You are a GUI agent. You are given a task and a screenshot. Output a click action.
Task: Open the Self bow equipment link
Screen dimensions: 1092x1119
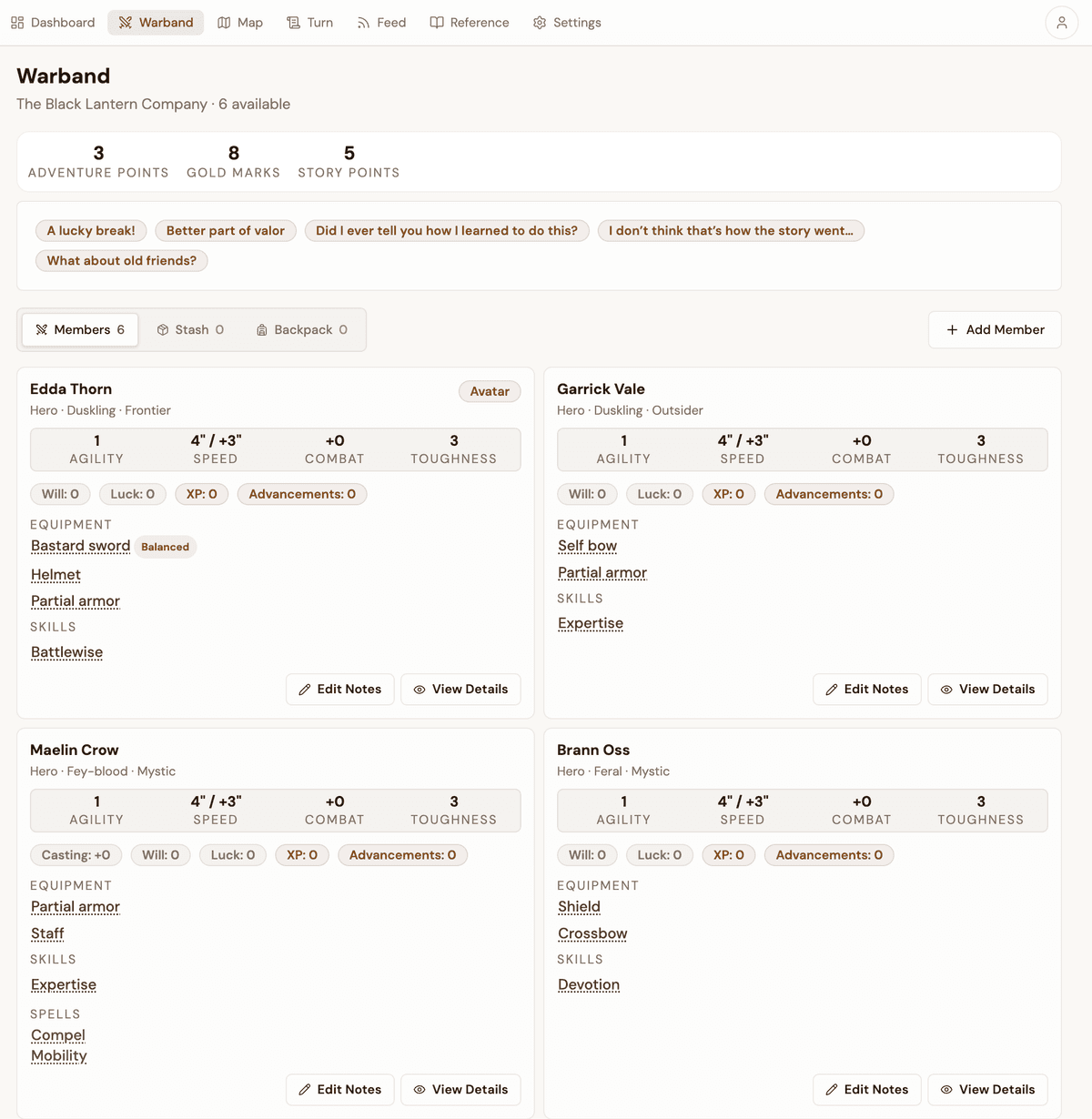click(588, 546)
